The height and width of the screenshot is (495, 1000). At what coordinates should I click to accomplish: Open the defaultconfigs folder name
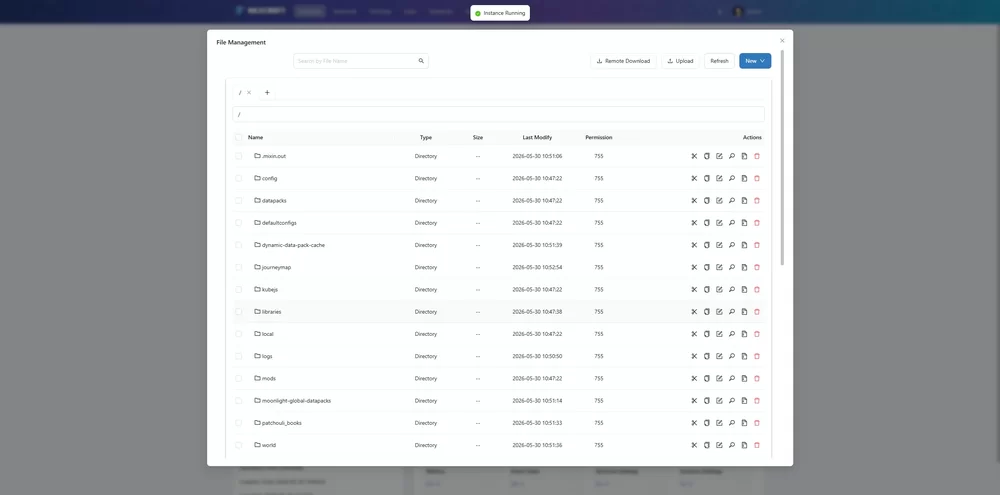pyautogui.click(x=279, y=223)
